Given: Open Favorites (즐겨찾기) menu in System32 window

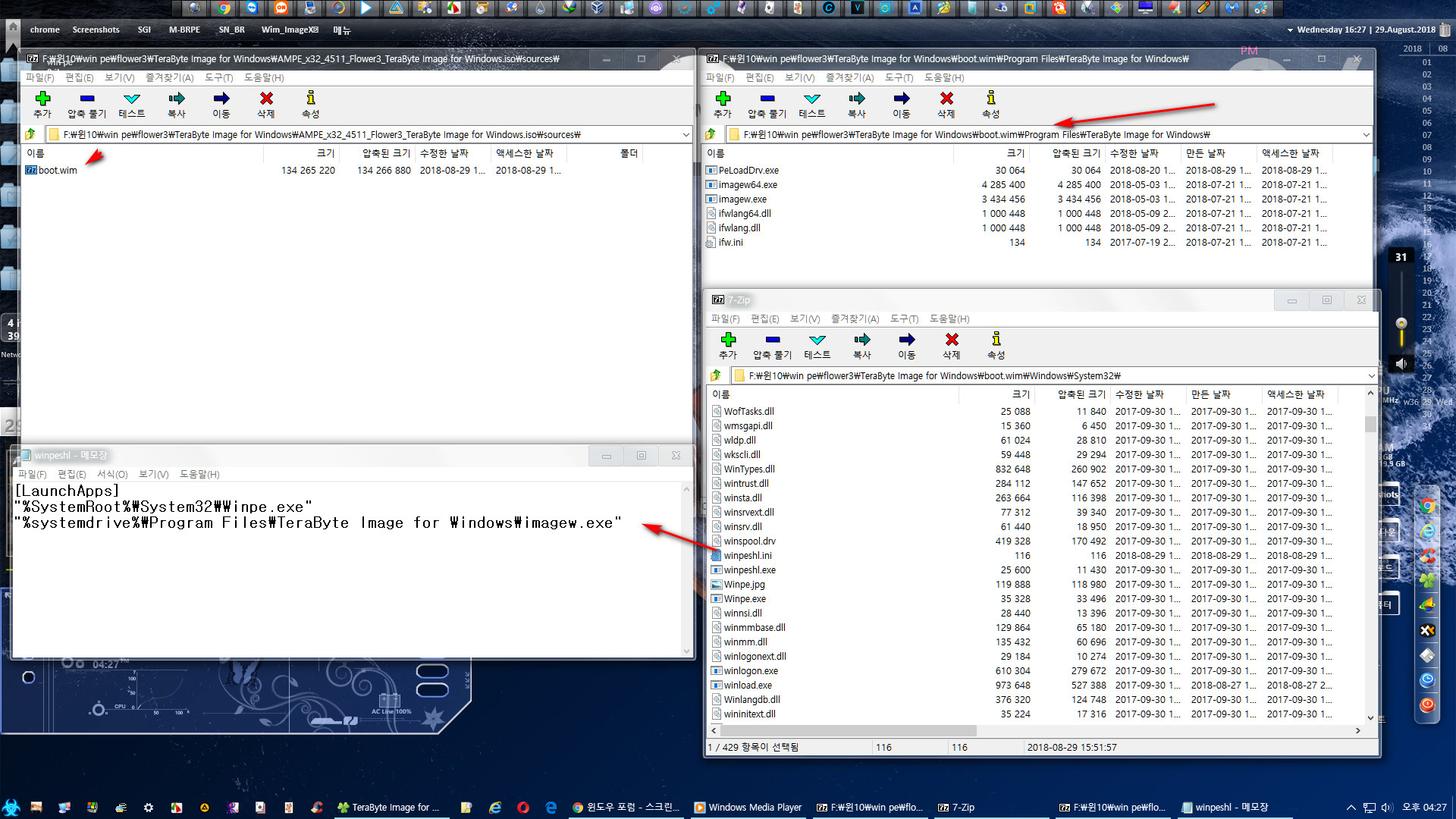Looking at the screenshot, I should pos(855,318).
